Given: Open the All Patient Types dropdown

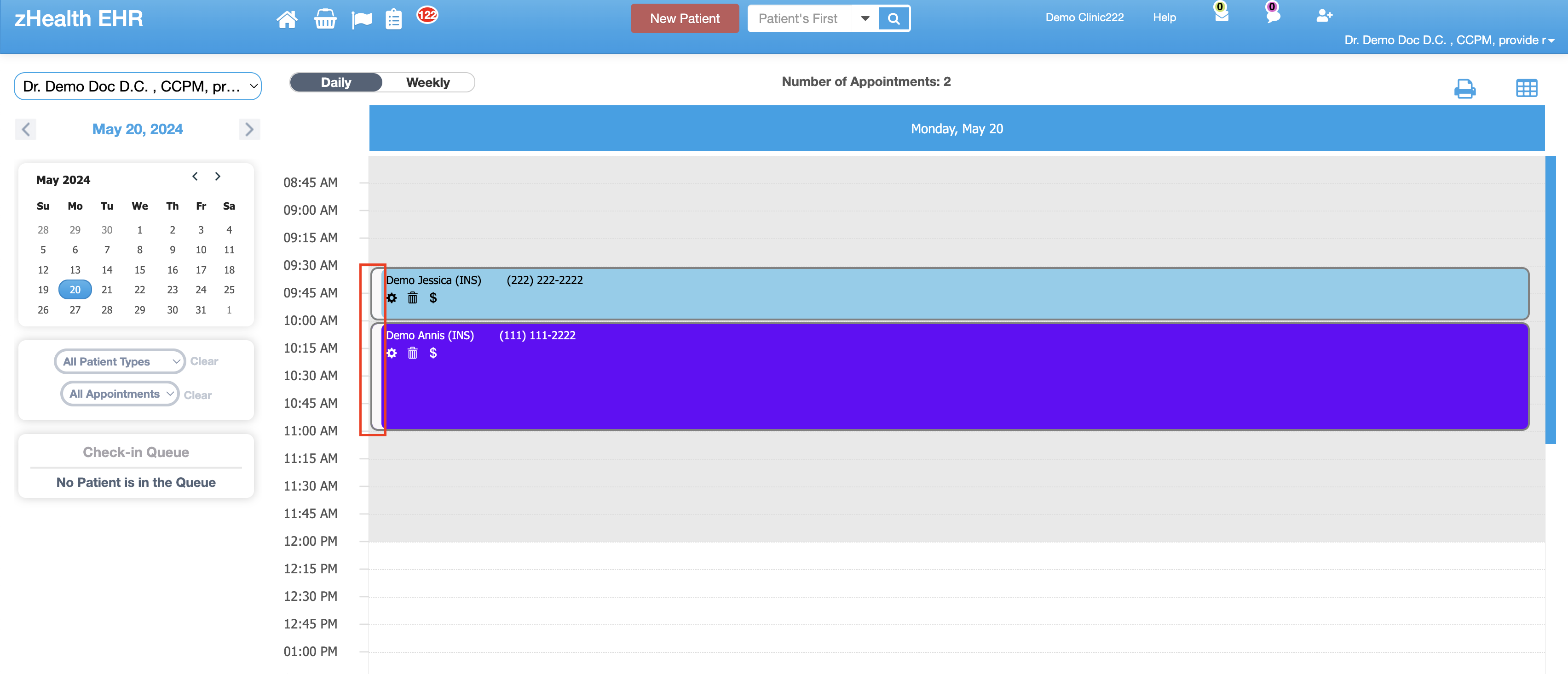Looking at the screenshot, I should point(120,361).
